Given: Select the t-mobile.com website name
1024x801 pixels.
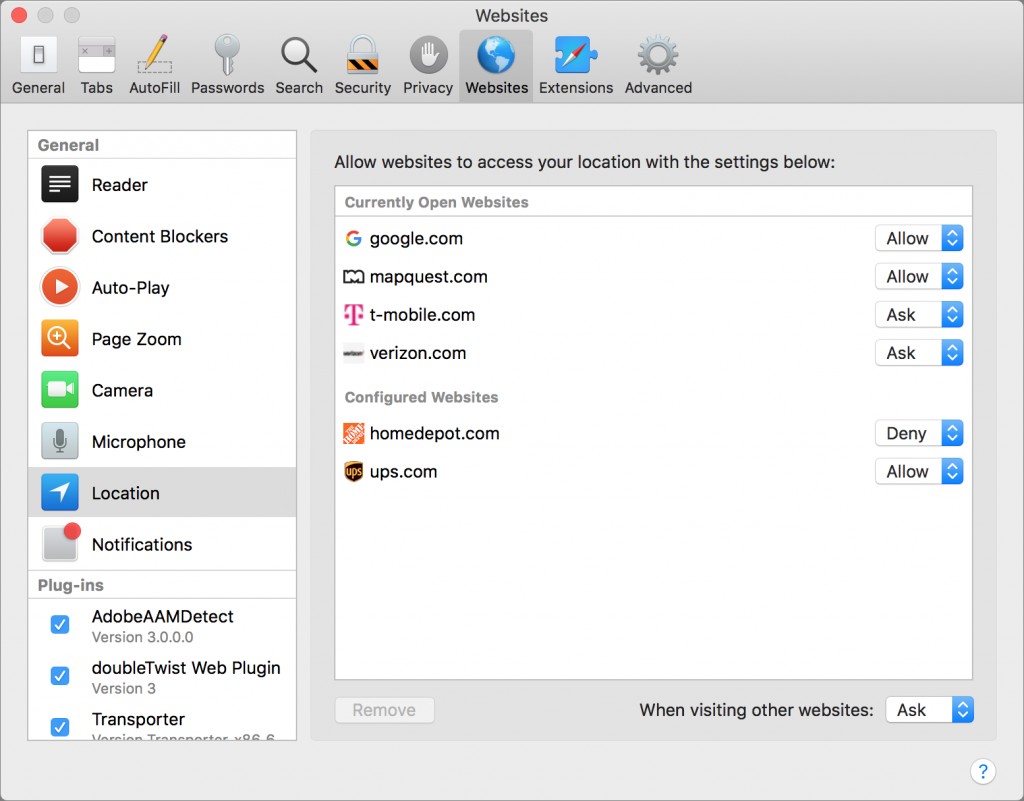Looking at the screenshot, I should [x=422, y=315].
